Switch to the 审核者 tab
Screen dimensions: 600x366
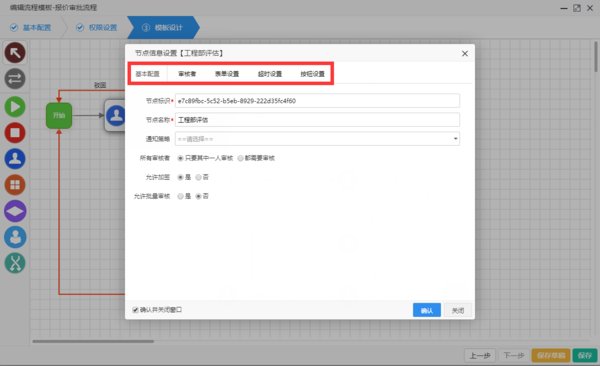pos(187,74)
